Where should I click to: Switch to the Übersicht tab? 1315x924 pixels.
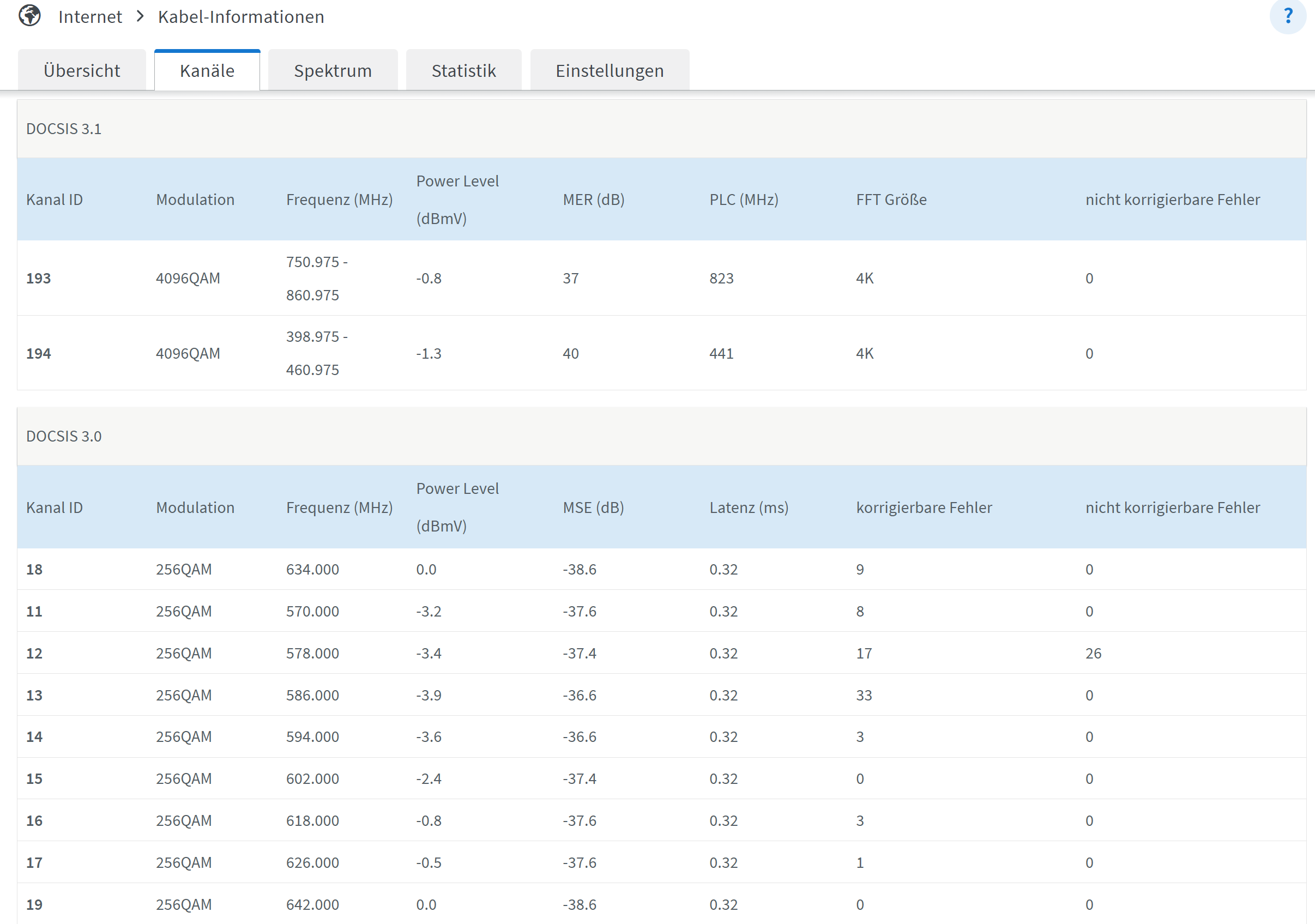pyautogui.click(x=81, y=70)
